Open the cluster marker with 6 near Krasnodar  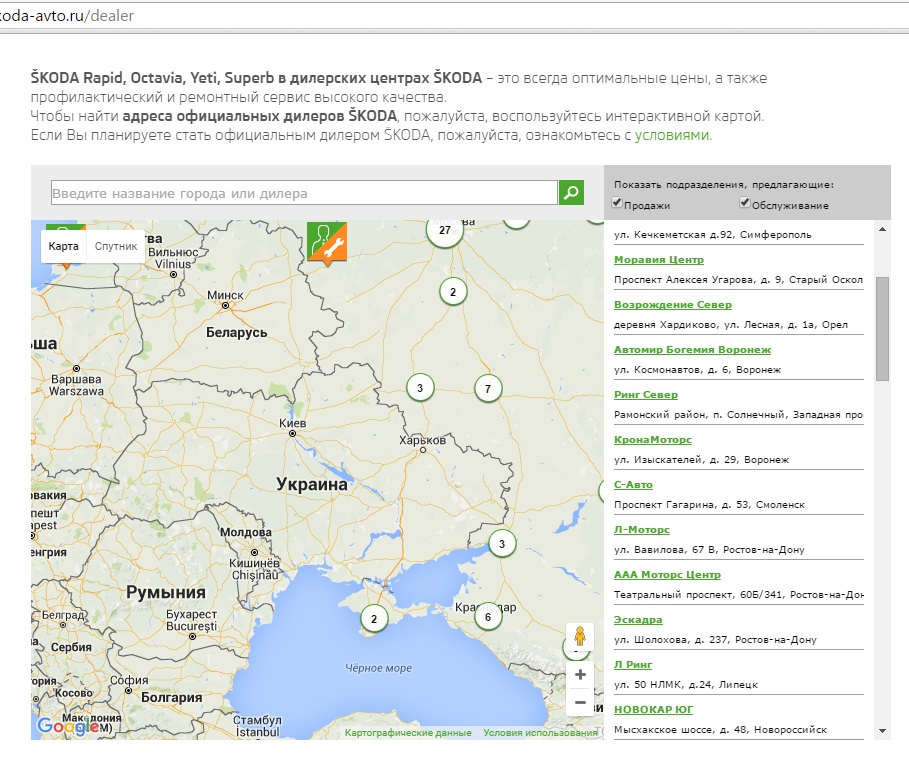coord(488,617)
